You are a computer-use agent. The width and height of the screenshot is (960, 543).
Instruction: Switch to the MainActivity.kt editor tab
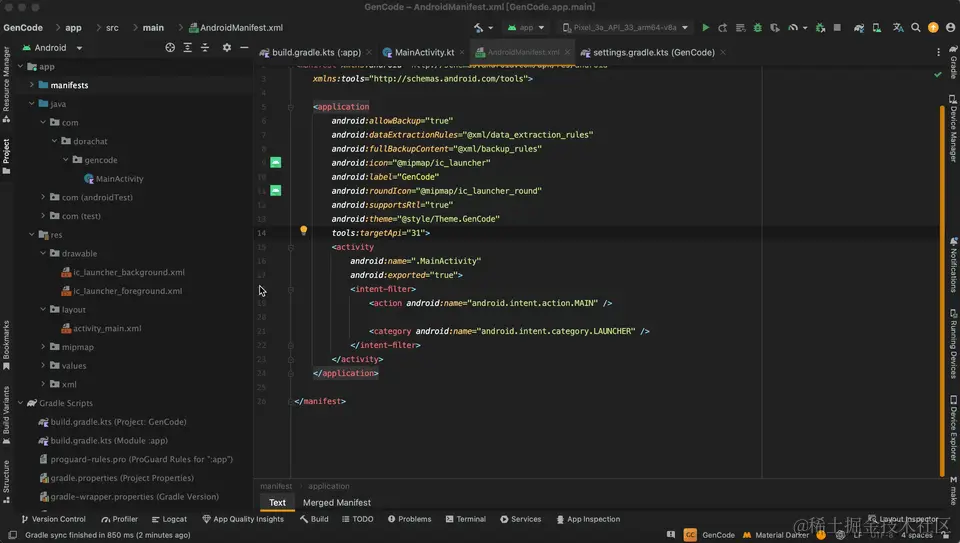pos(424,52)
